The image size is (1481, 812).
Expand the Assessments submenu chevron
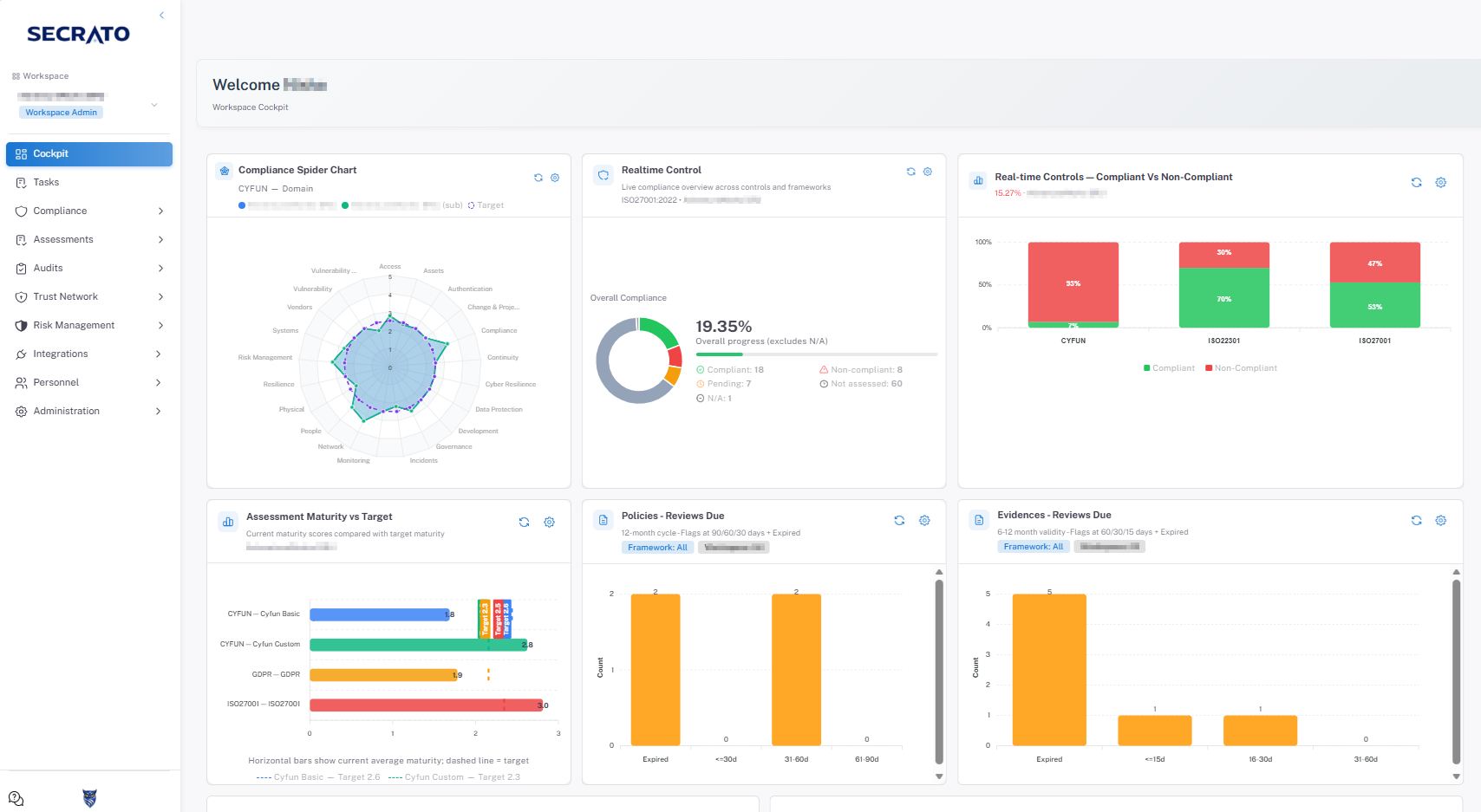[160, 239]
